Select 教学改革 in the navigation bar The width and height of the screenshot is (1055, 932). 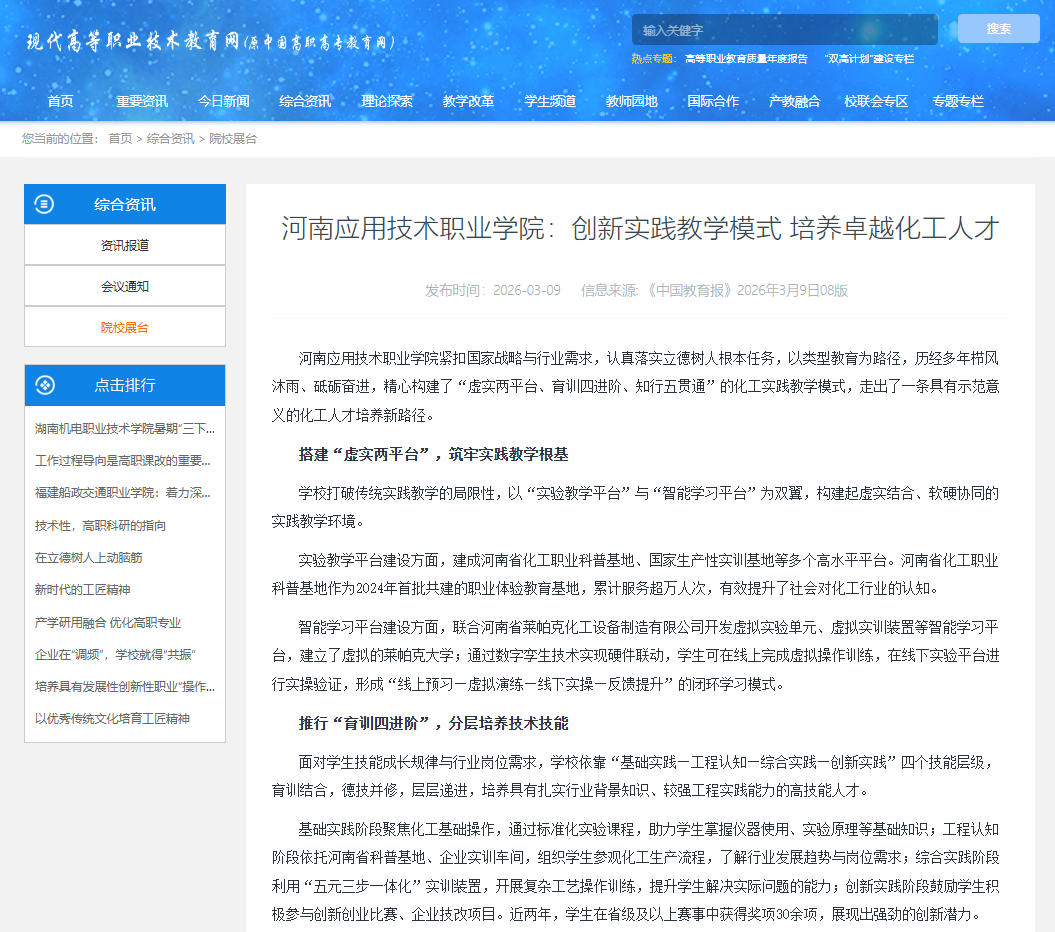[469, 101]
